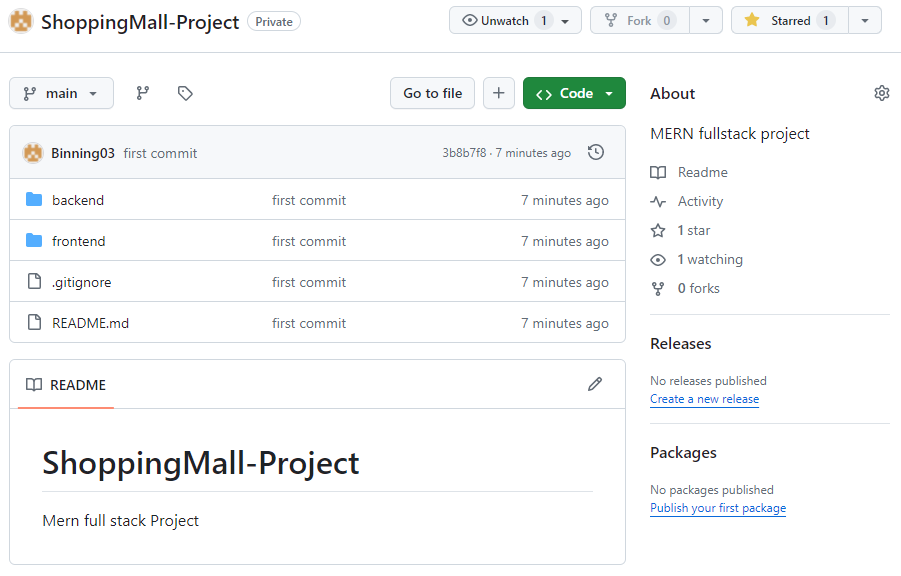Image resolution: width=901 pixels, height=576 pixels.
Task: Click the README.md file icon
Action: [x=34, y=322]
